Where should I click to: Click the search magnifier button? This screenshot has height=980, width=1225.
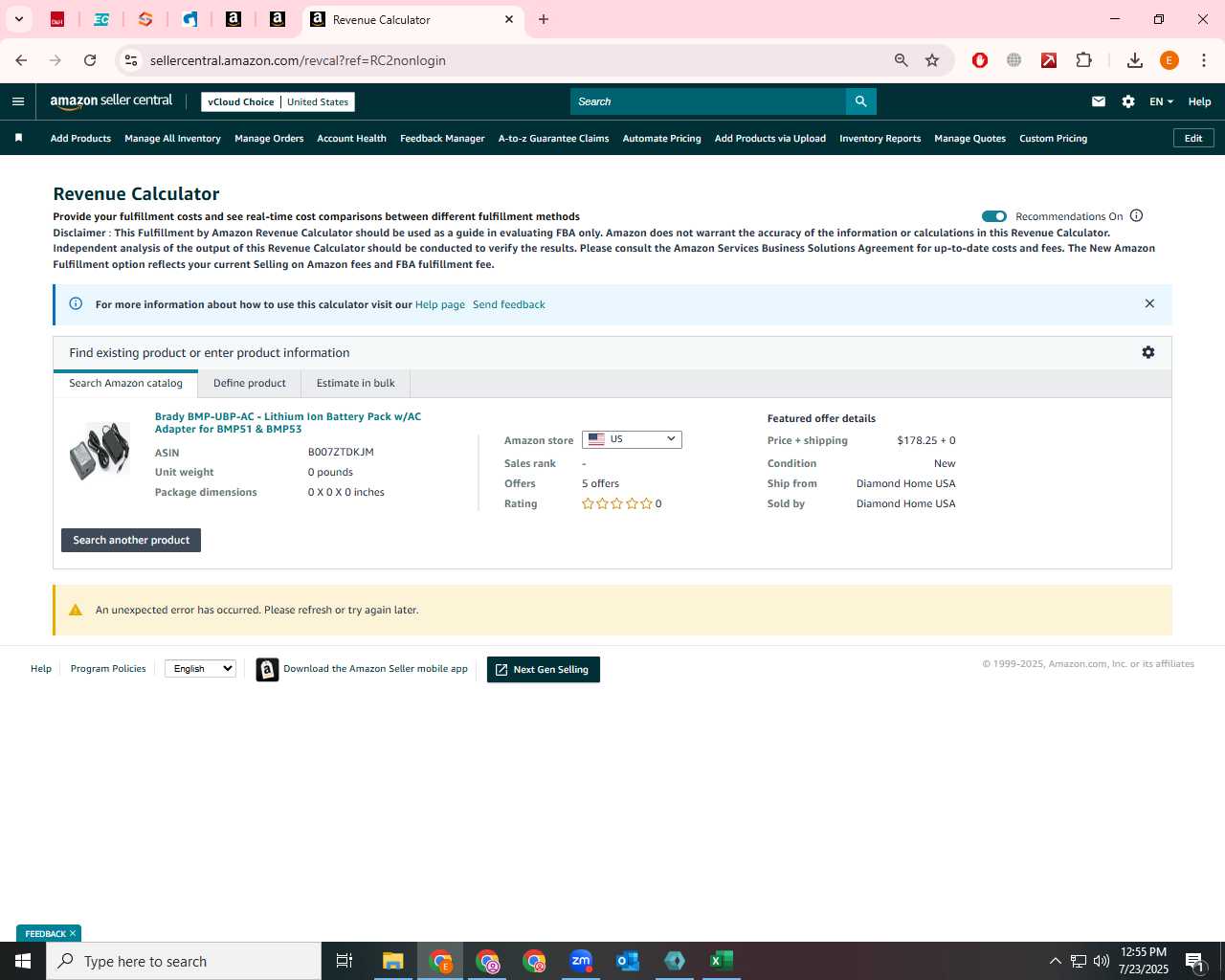(860, 101)
